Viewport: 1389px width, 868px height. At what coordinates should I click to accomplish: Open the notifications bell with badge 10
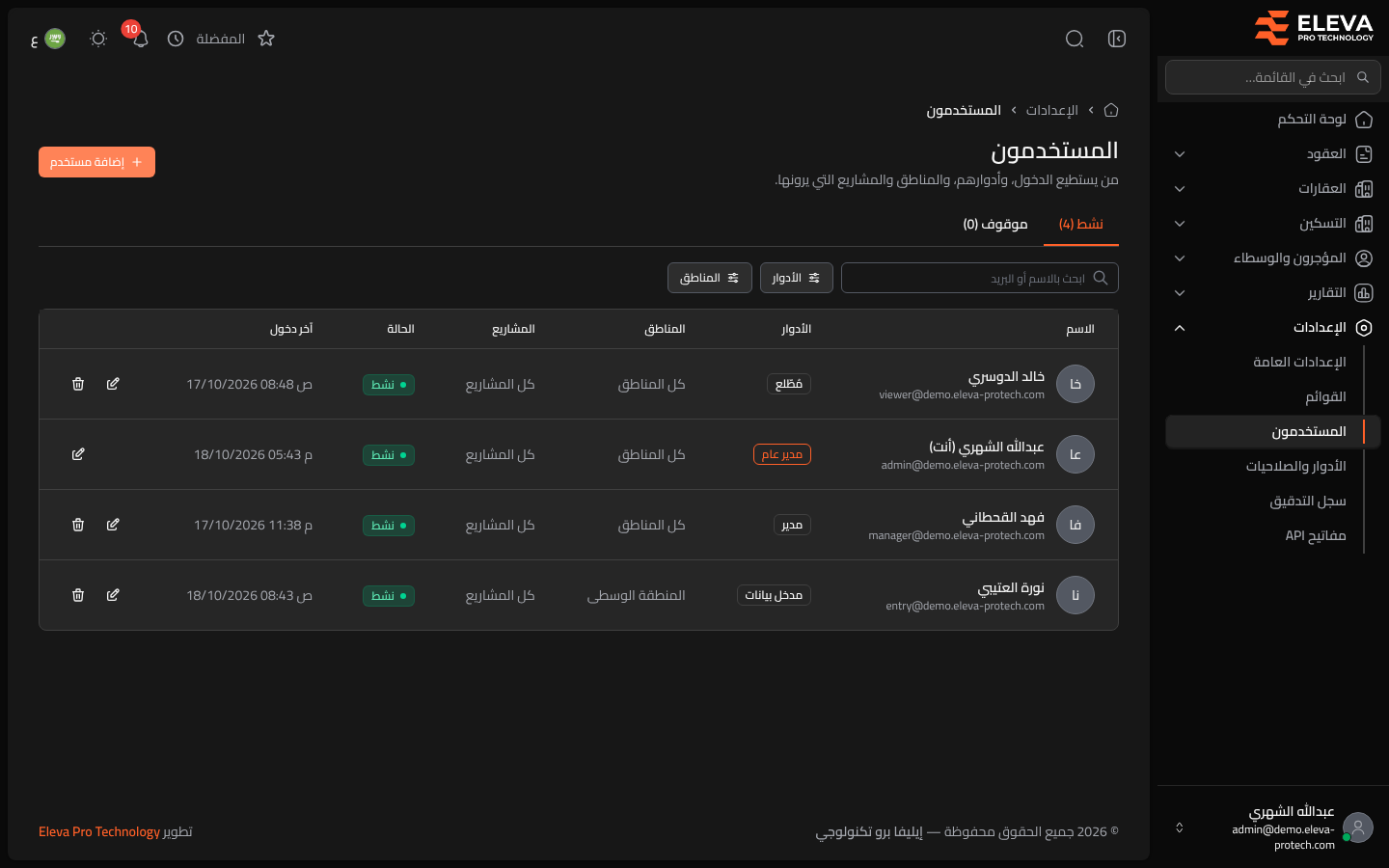(140, 39)
